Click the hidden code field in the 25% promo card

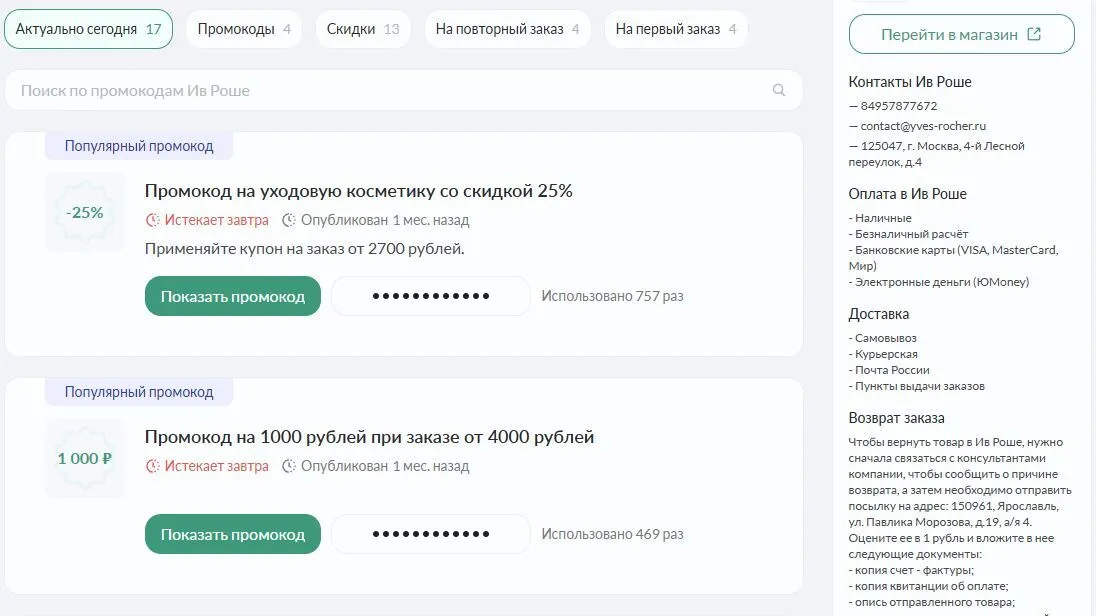(x=431, y=296)
